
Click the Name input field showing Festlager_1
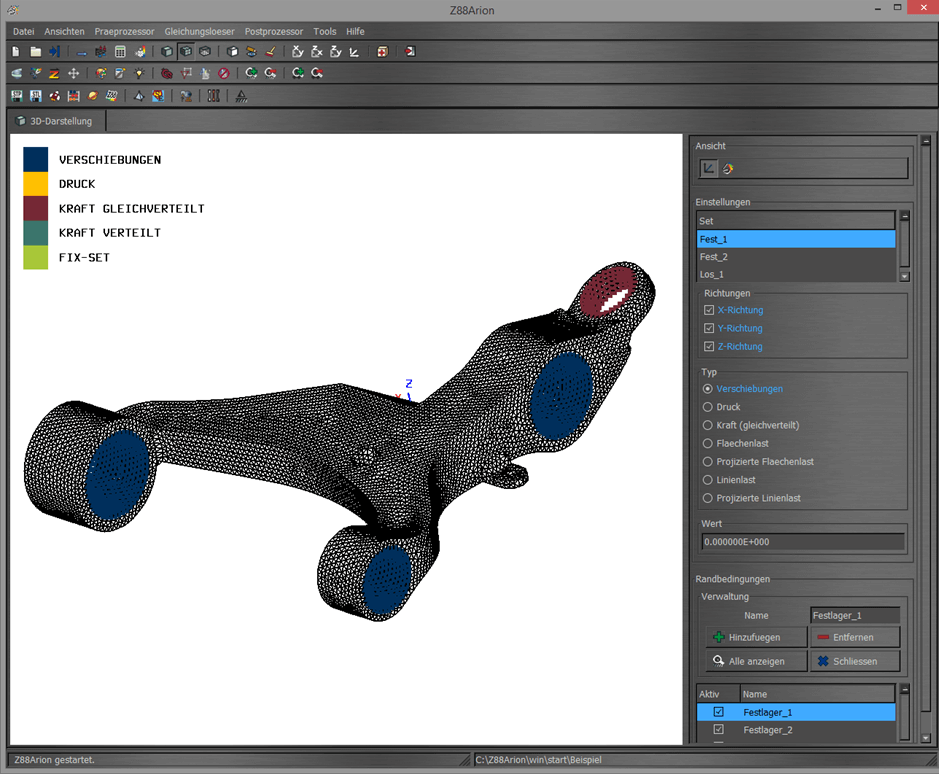point(855,615)
